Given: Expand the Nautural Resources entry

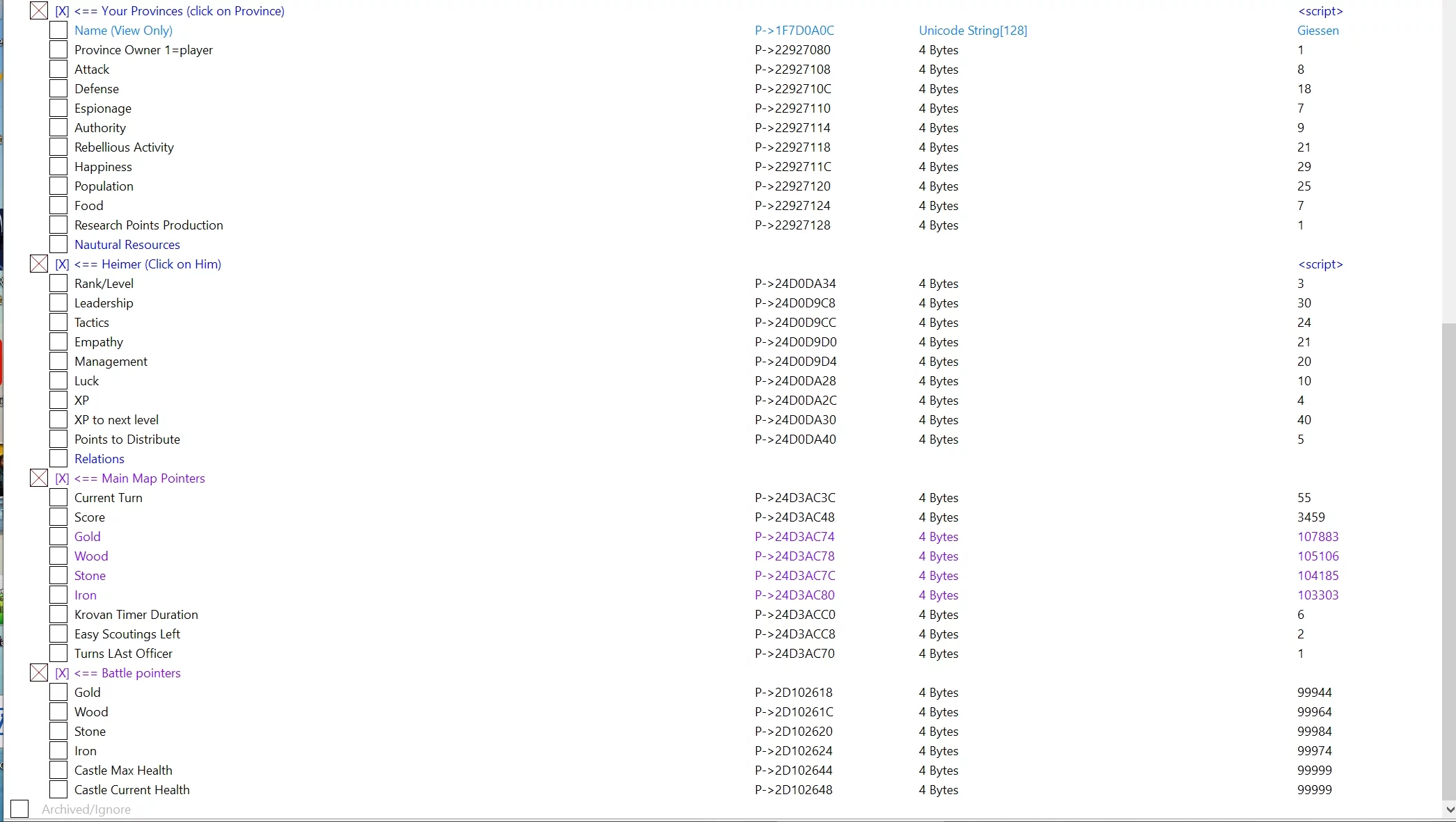Looking at the screenshot, I should click(x=127, y=245).
